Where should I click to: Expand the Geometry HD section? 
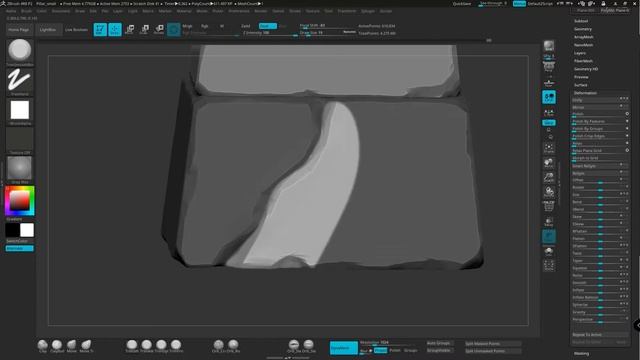click(586, 69)
